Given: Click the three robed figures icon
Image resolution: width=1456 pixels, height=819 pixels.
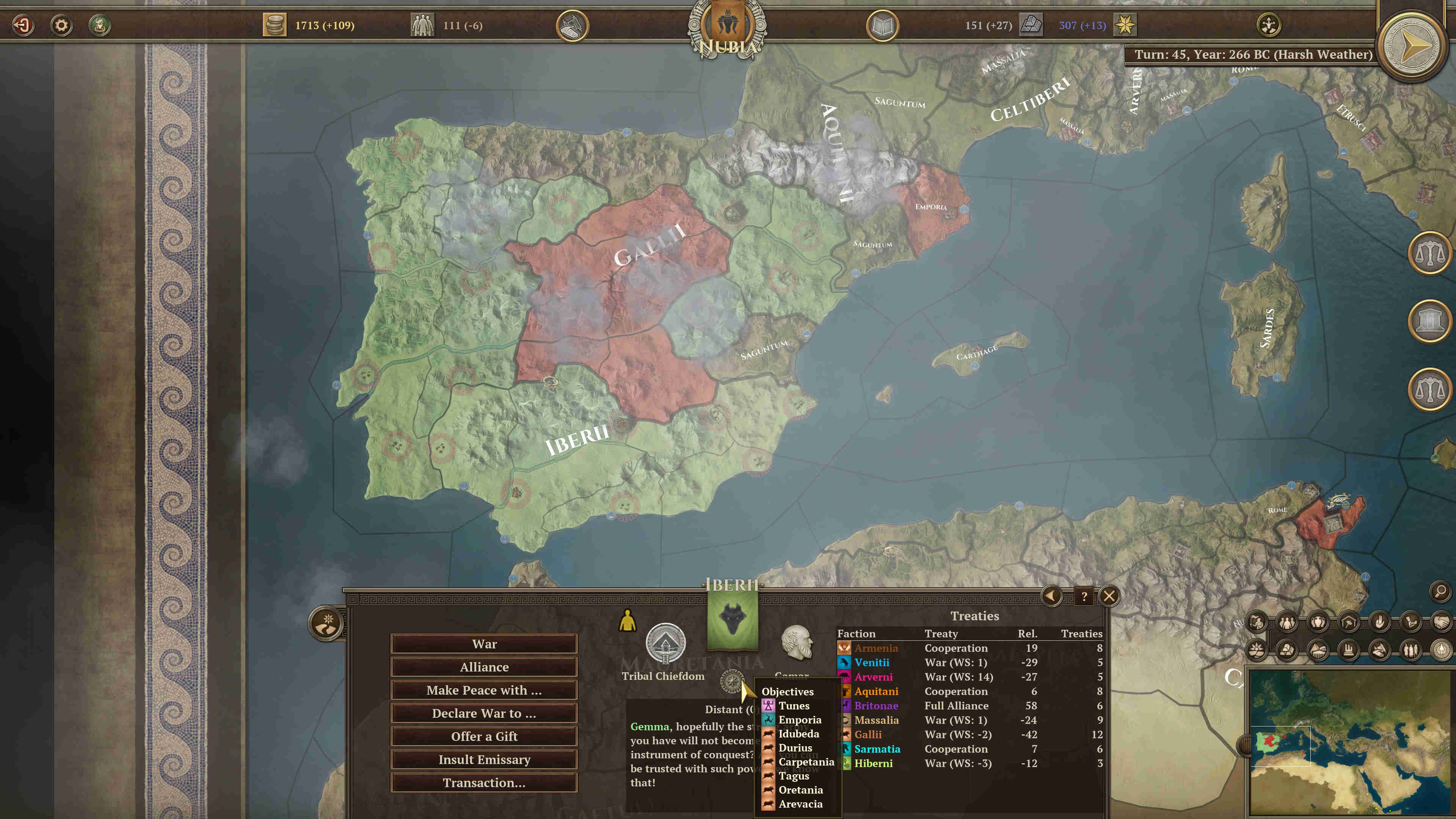Looking at the screenshot, I should point(1411,650).
